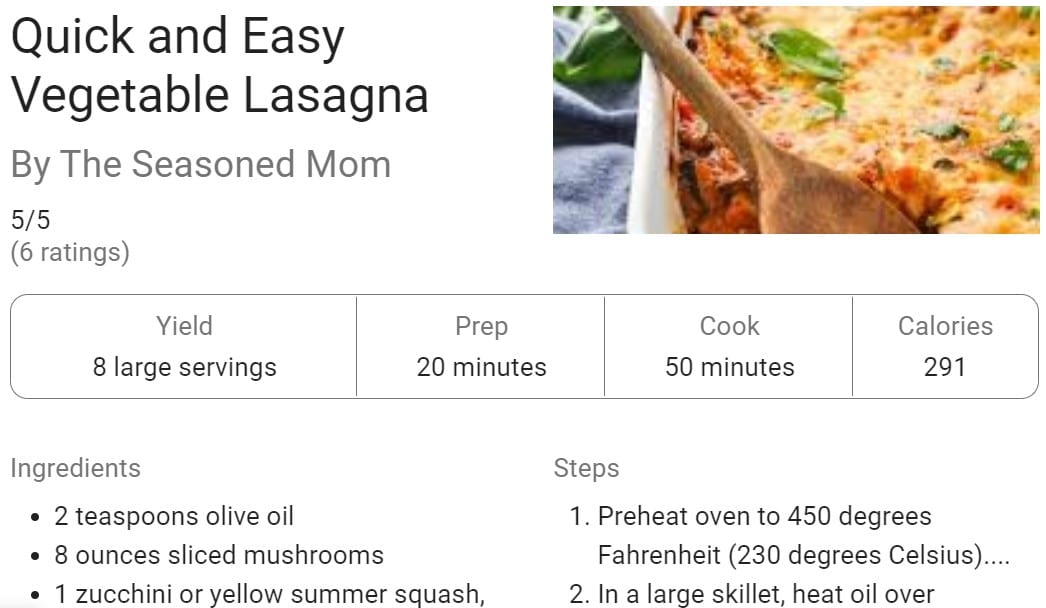Click step 2 about heating oil in skillet
The width and height of the screenshot is (1046, 608).
[x=765, y=595]
